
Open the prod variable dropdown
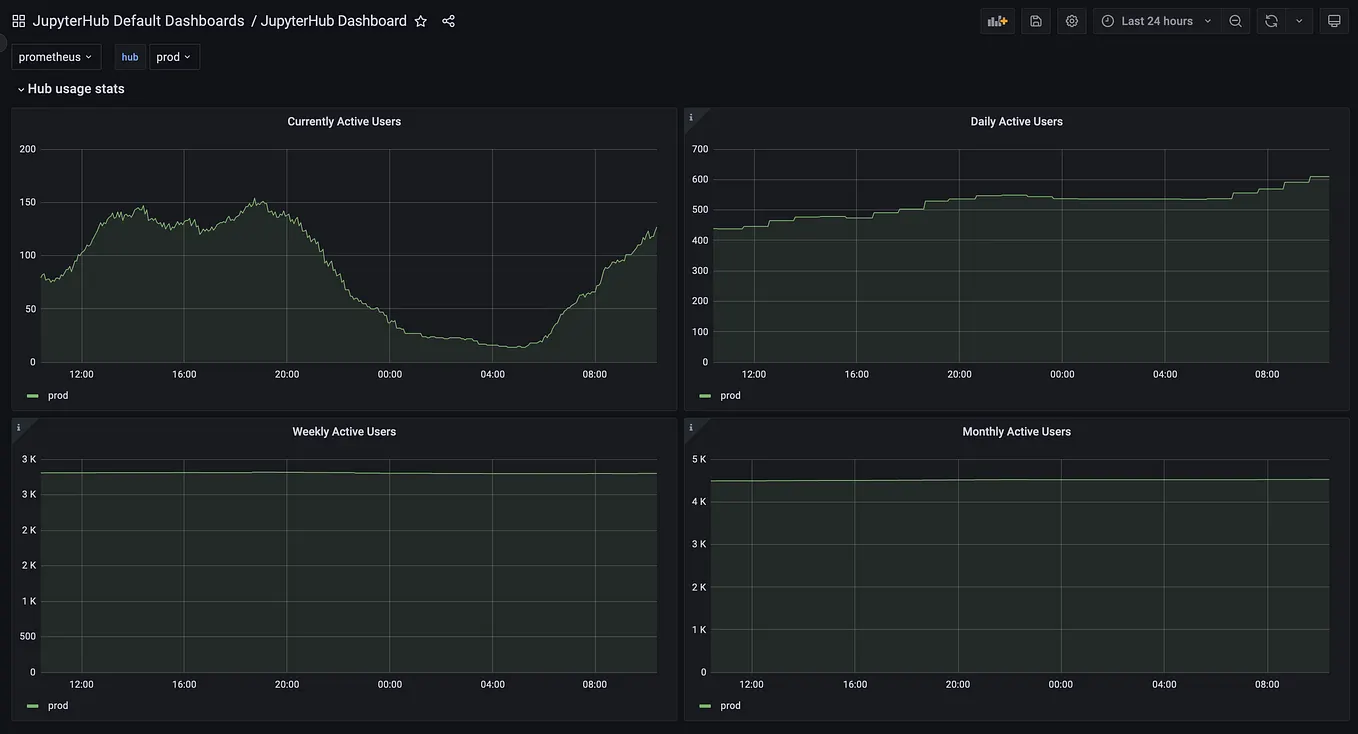[x=174, y=56]
